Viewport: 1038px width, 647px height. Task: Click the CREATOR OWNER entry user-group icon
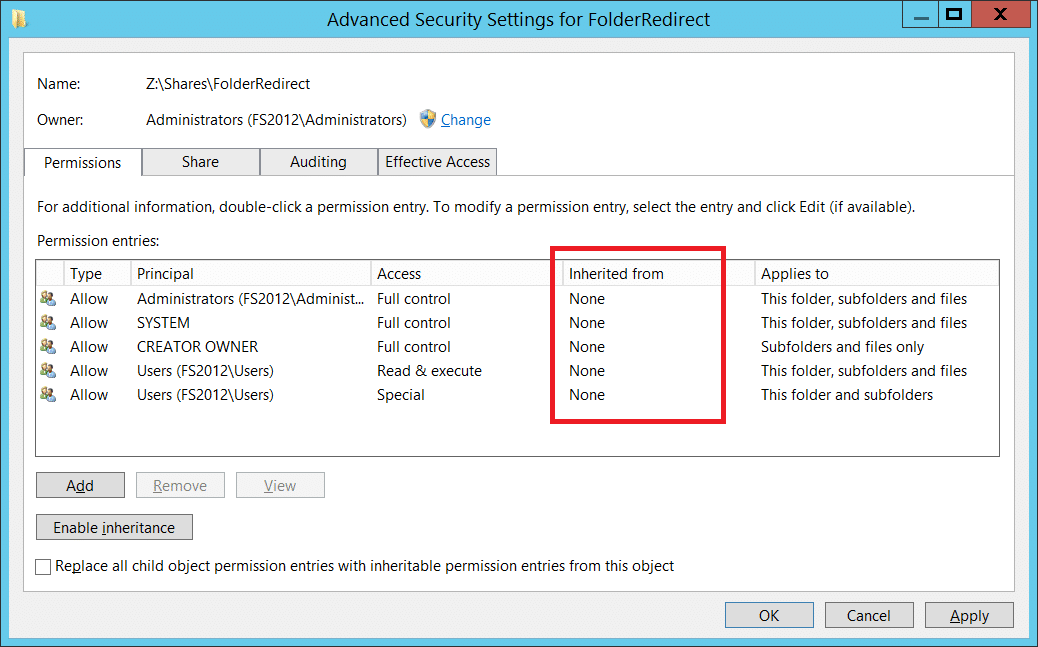(48, 346)
